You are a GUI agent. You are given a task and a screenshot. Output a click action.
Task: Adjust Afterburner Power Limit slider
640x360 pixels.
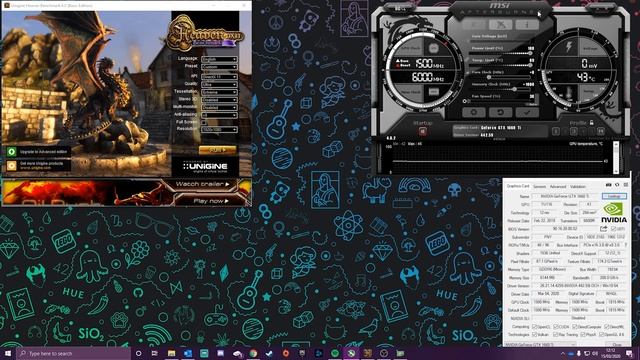502,53
